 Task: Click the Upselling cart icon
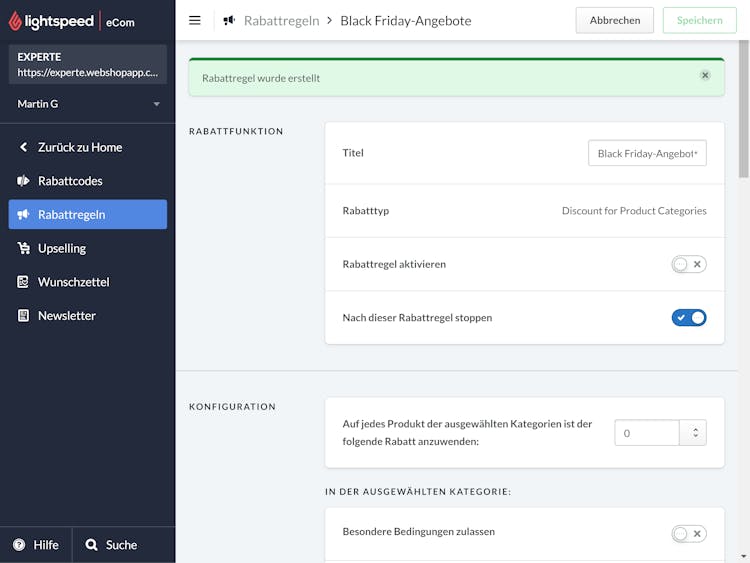(23, 248)
